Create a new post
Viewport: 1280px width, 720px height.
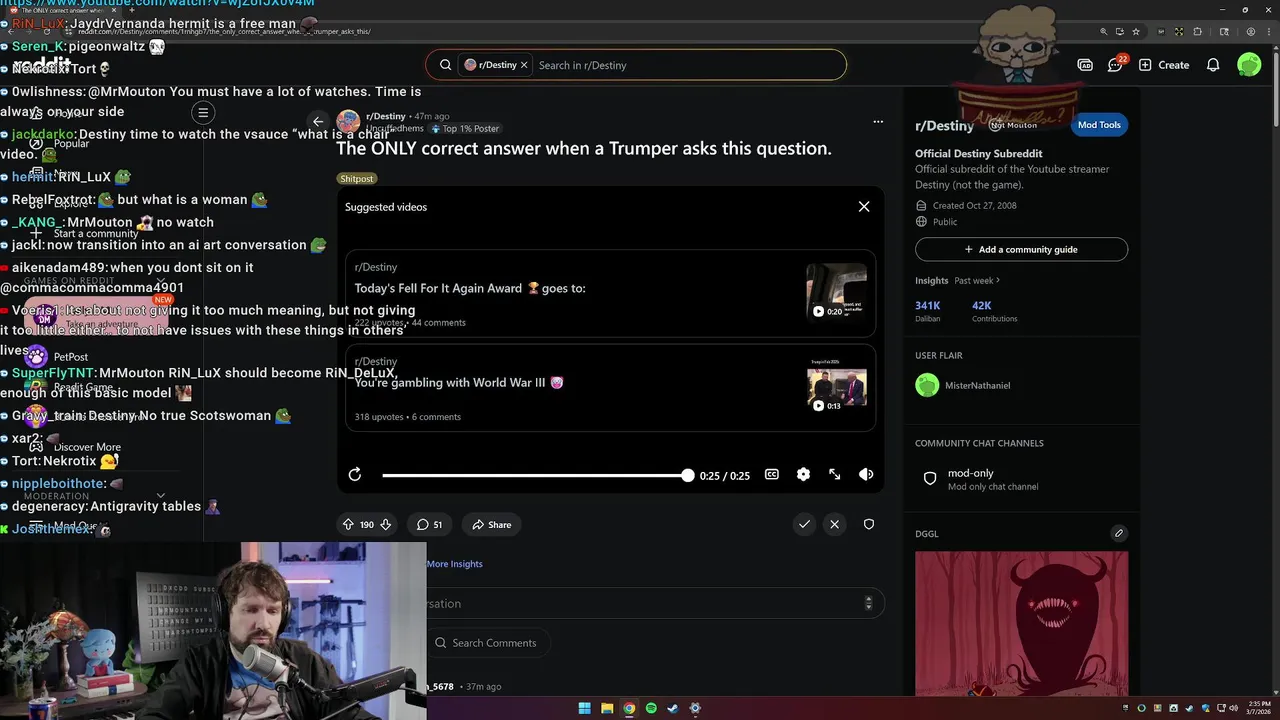(x=1164, y=65)
